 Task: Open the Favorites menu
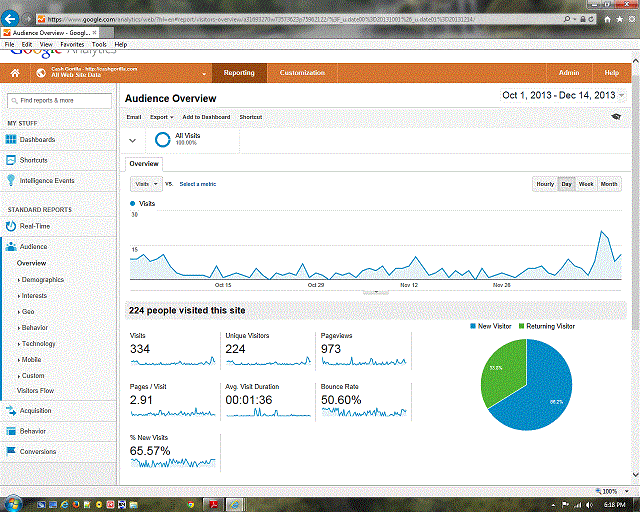[72, 44]
